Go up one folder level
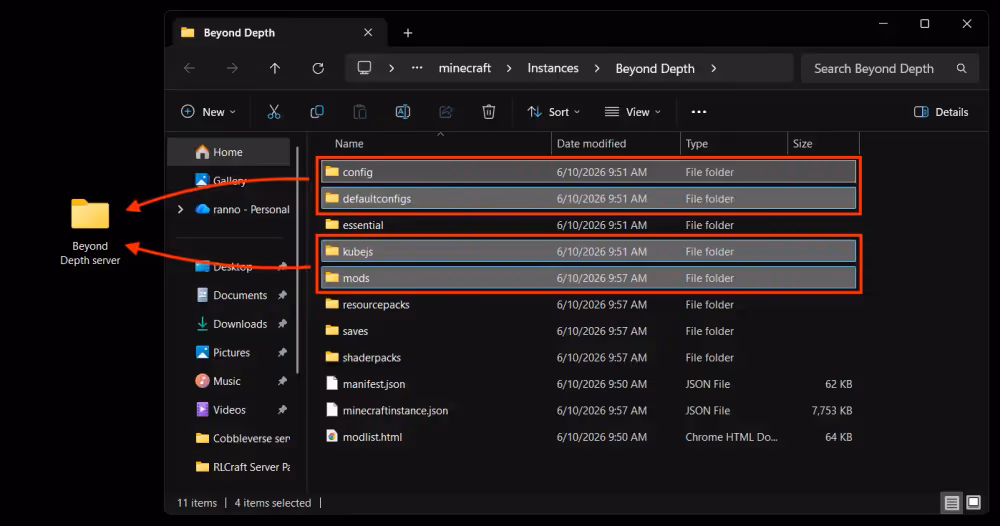Screen dimensions: 1000x526 [275, 68]
